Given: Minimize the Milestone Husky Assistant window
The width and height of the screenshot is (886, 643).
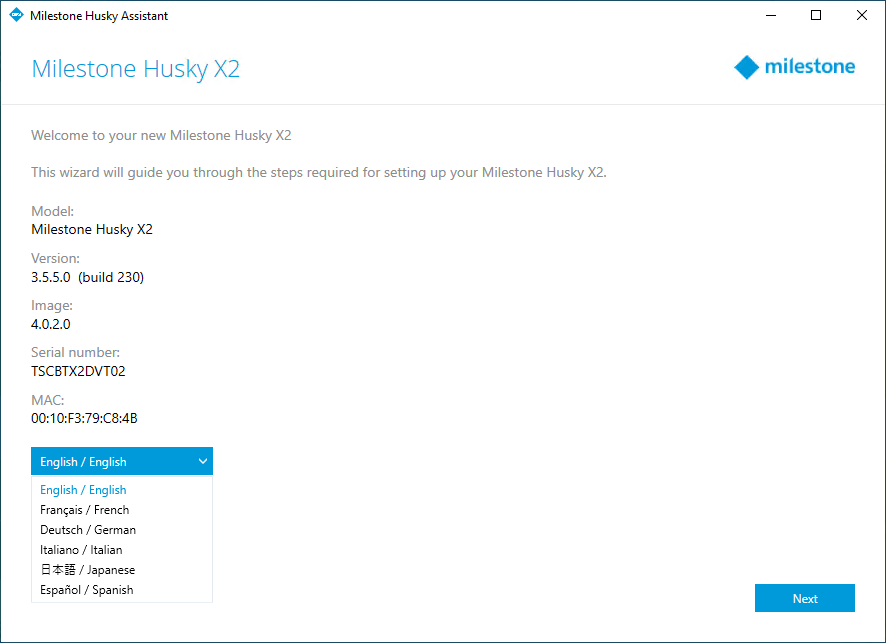Looking at the screenshot, I should (771, 15).
